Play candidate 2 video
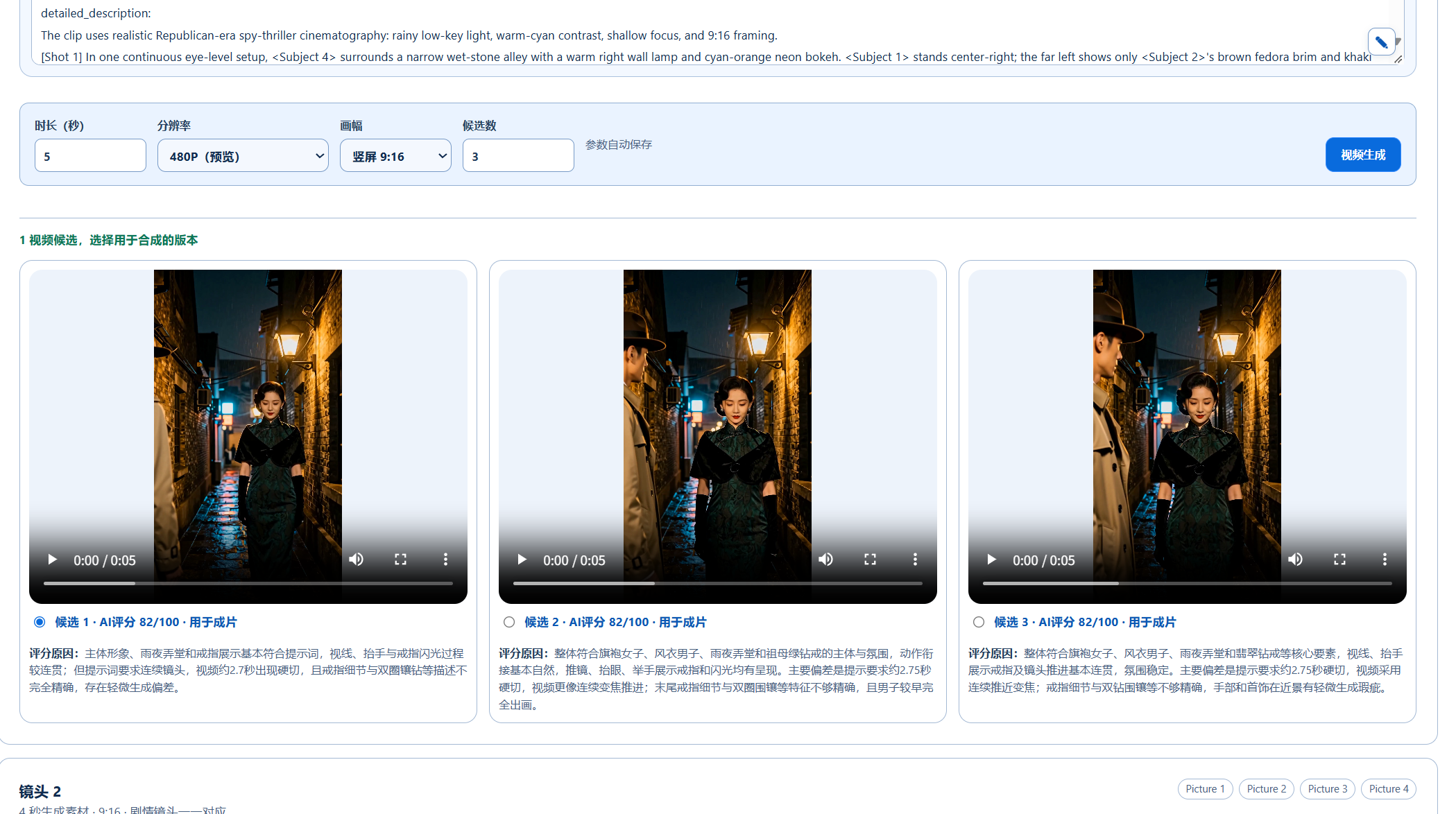Image resolution: width=1456 pixels, height=814 pixels. [522, 560]
